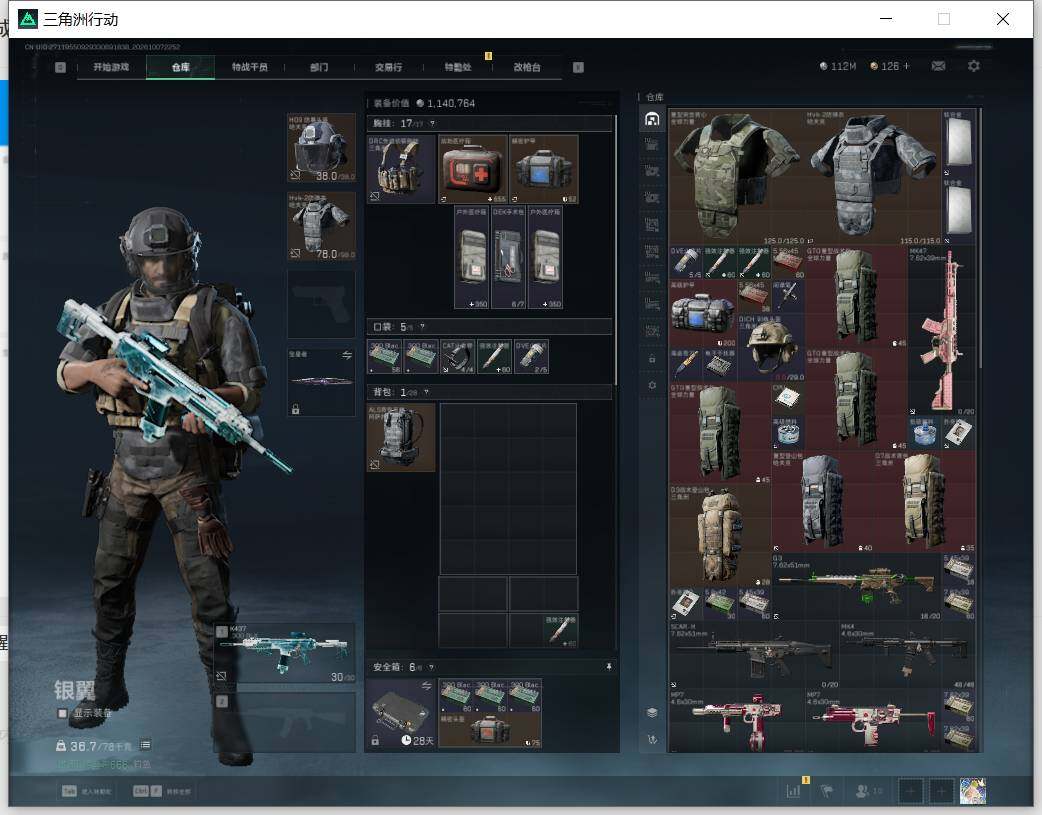Click the stacked layers icon beside the stash
Screen dimensions: 1042x815
[x=652, y=713]
